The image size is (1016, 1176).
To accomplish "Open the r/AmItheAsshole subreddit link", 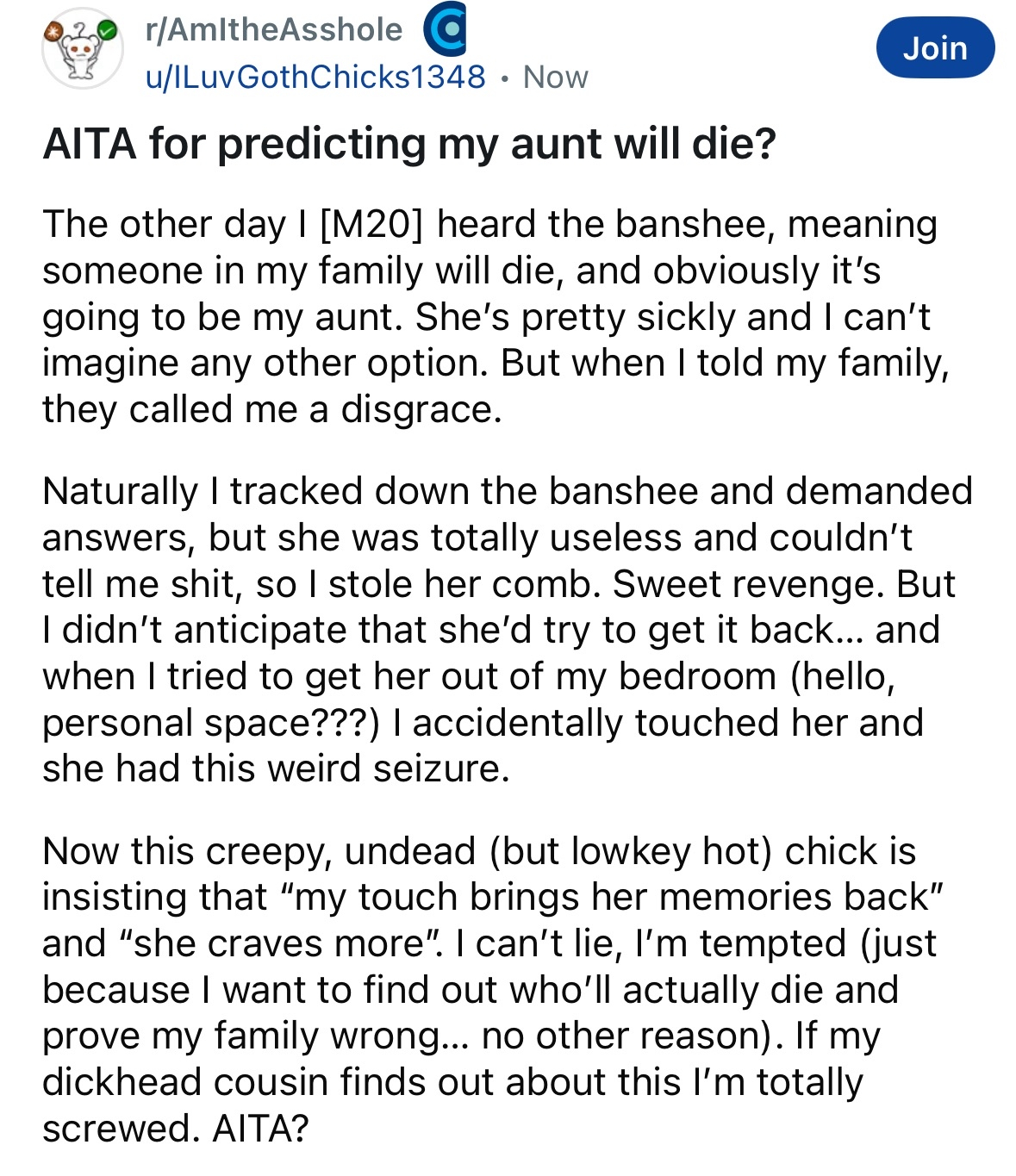I will (x=274, y=30).
